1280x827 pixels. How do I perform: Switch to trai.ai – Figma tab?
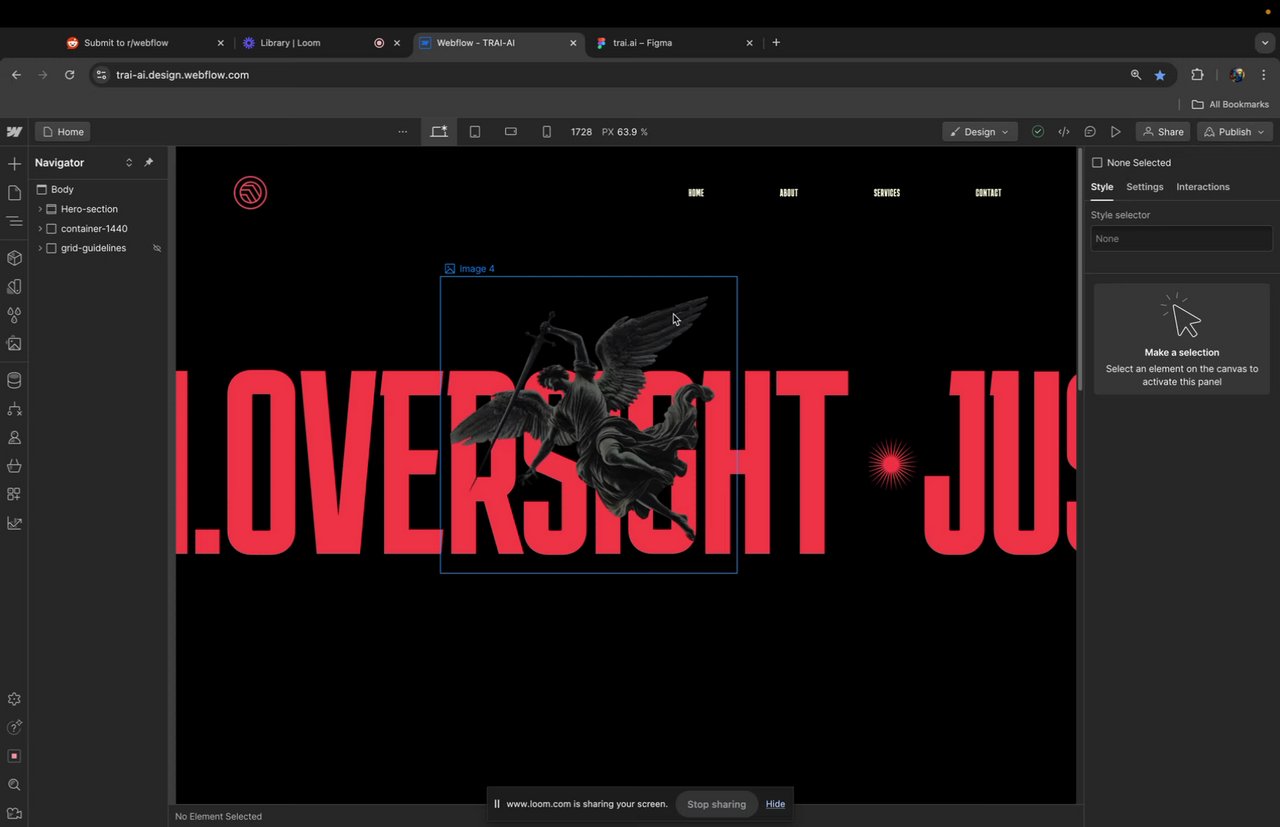click(674, 43)
